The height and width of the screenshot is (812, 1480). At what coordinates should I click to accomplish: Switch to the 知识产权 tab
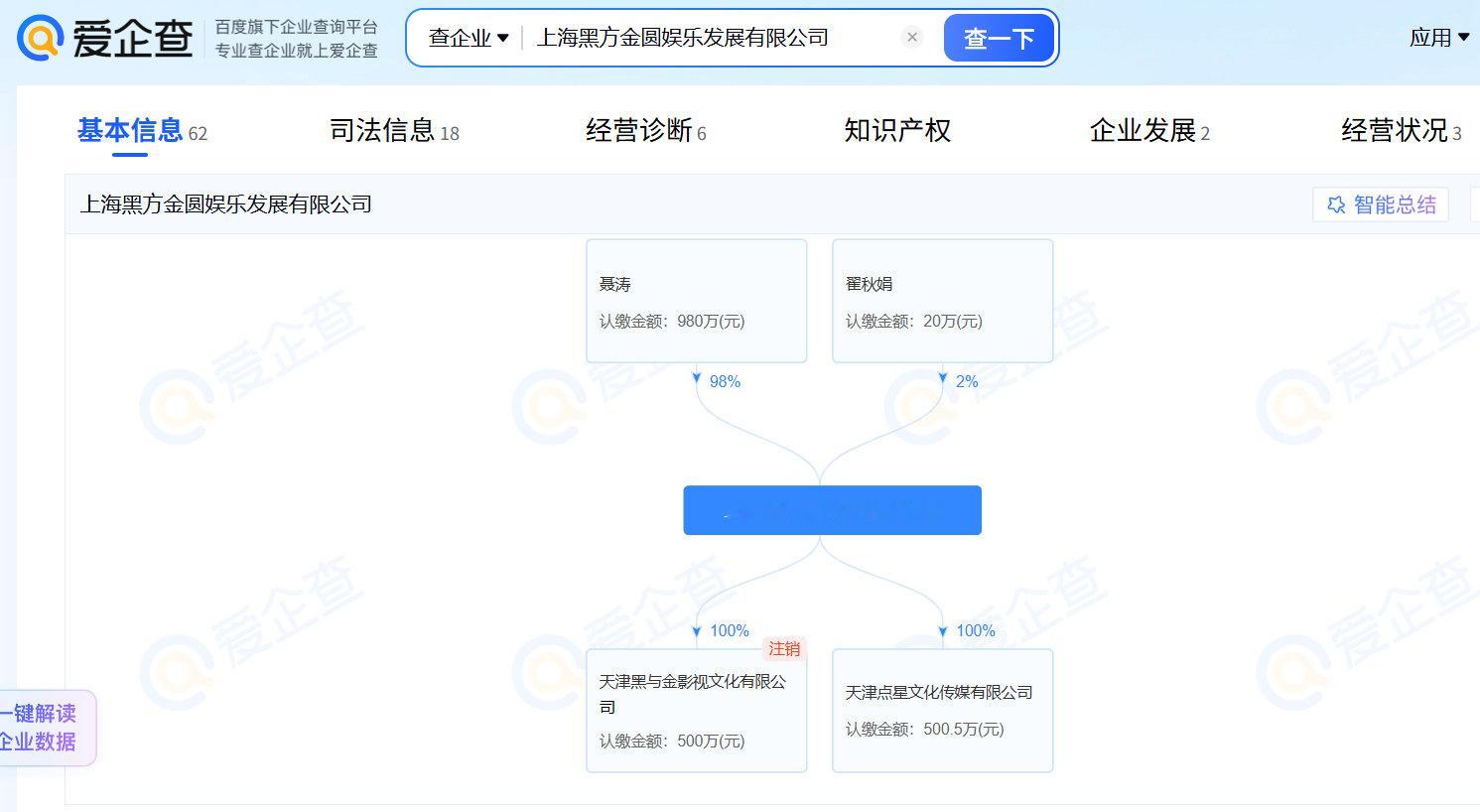pyautogui.click(x=897, y=130)
